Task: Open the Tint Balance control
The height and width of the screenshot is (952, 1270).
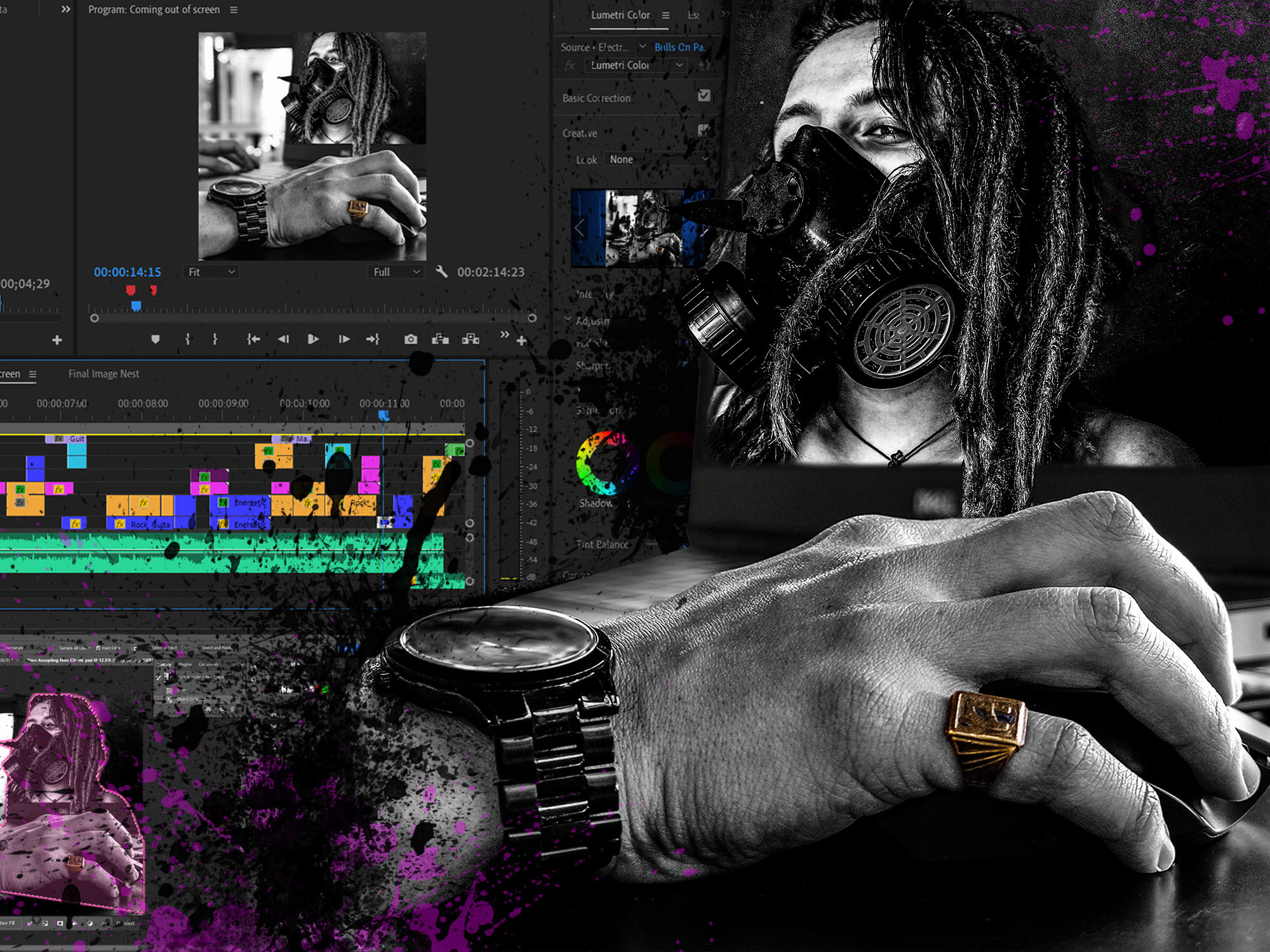Action: point(602,544)
